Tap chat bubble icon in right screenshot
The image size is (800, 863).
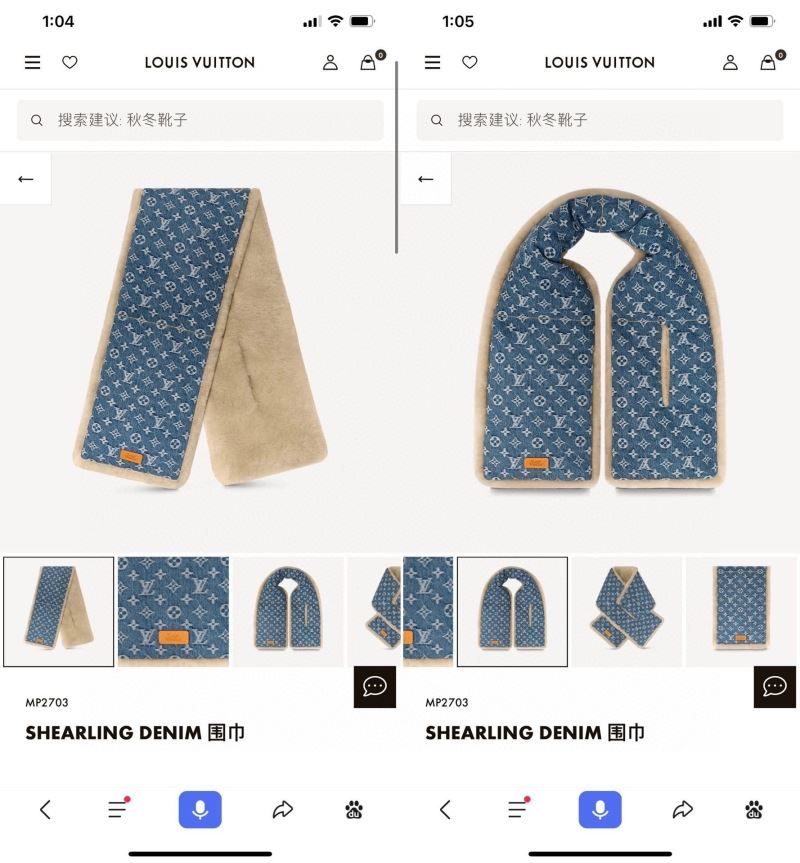775,686
